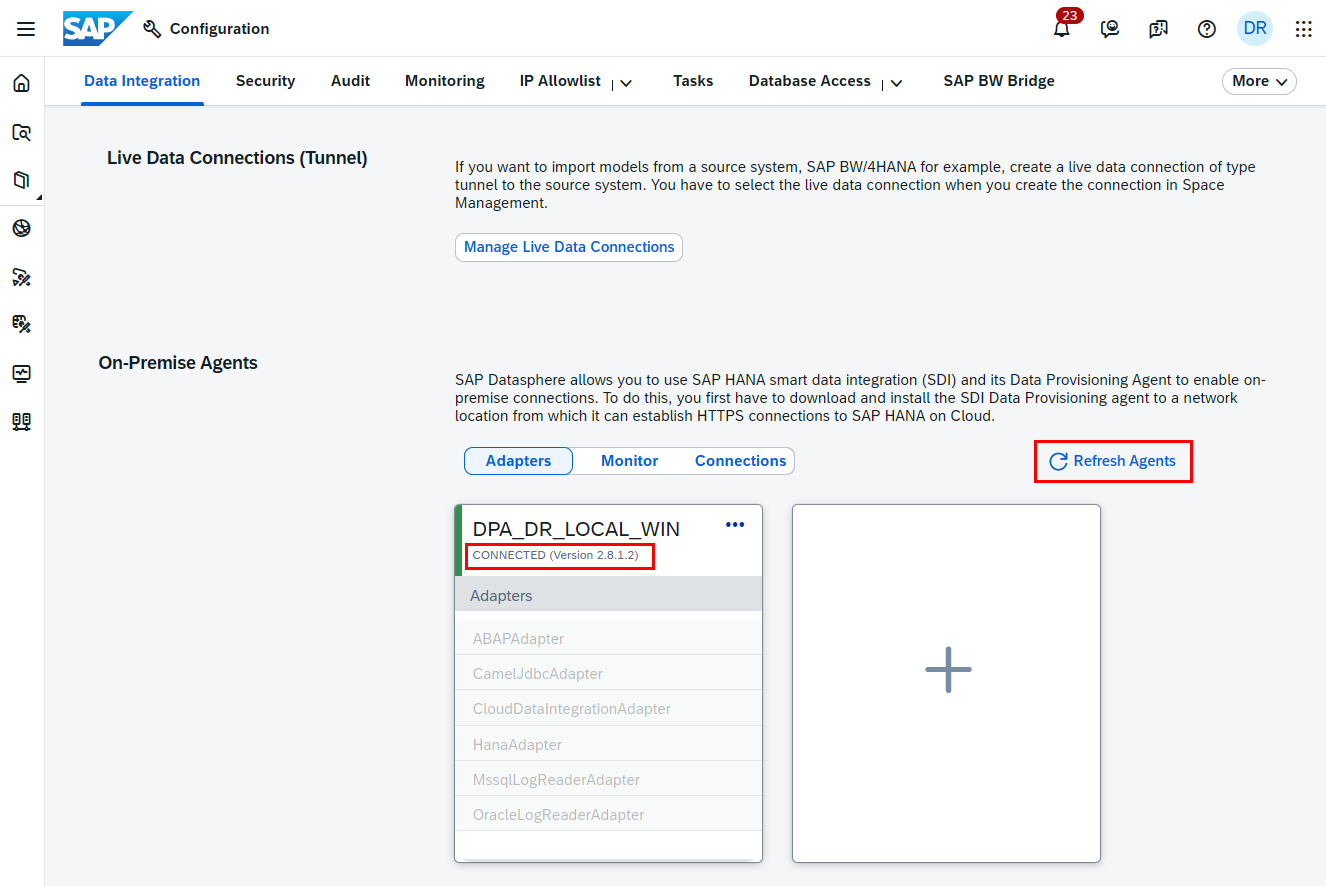Expand the IP Allowlist dropdown arrow
Image resolution: width=1326 pixels, height=886 pixels.
click(626, 83)
